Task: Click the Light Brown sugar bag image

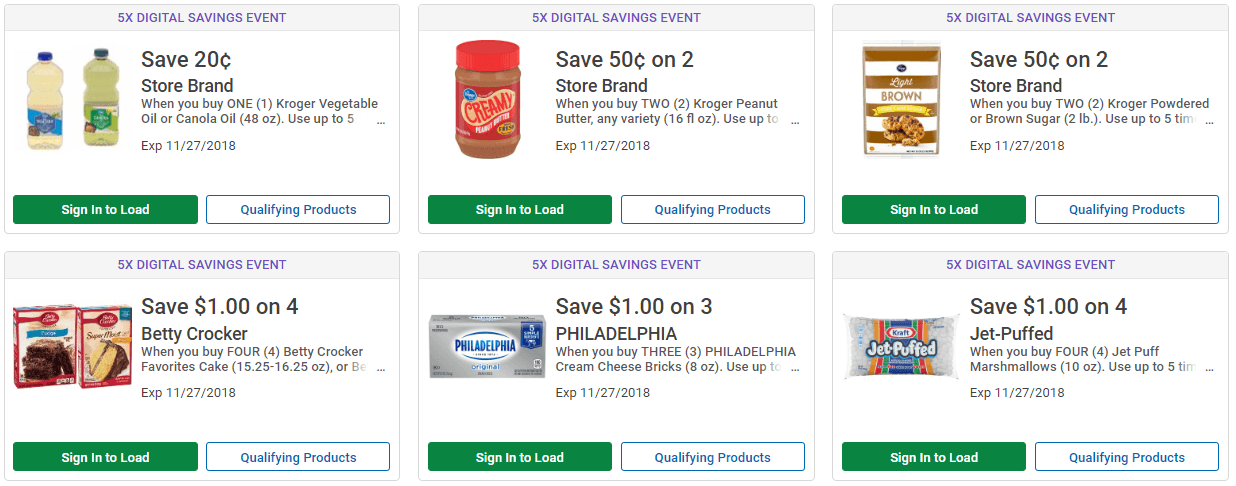Action: [x=902, y=99]
